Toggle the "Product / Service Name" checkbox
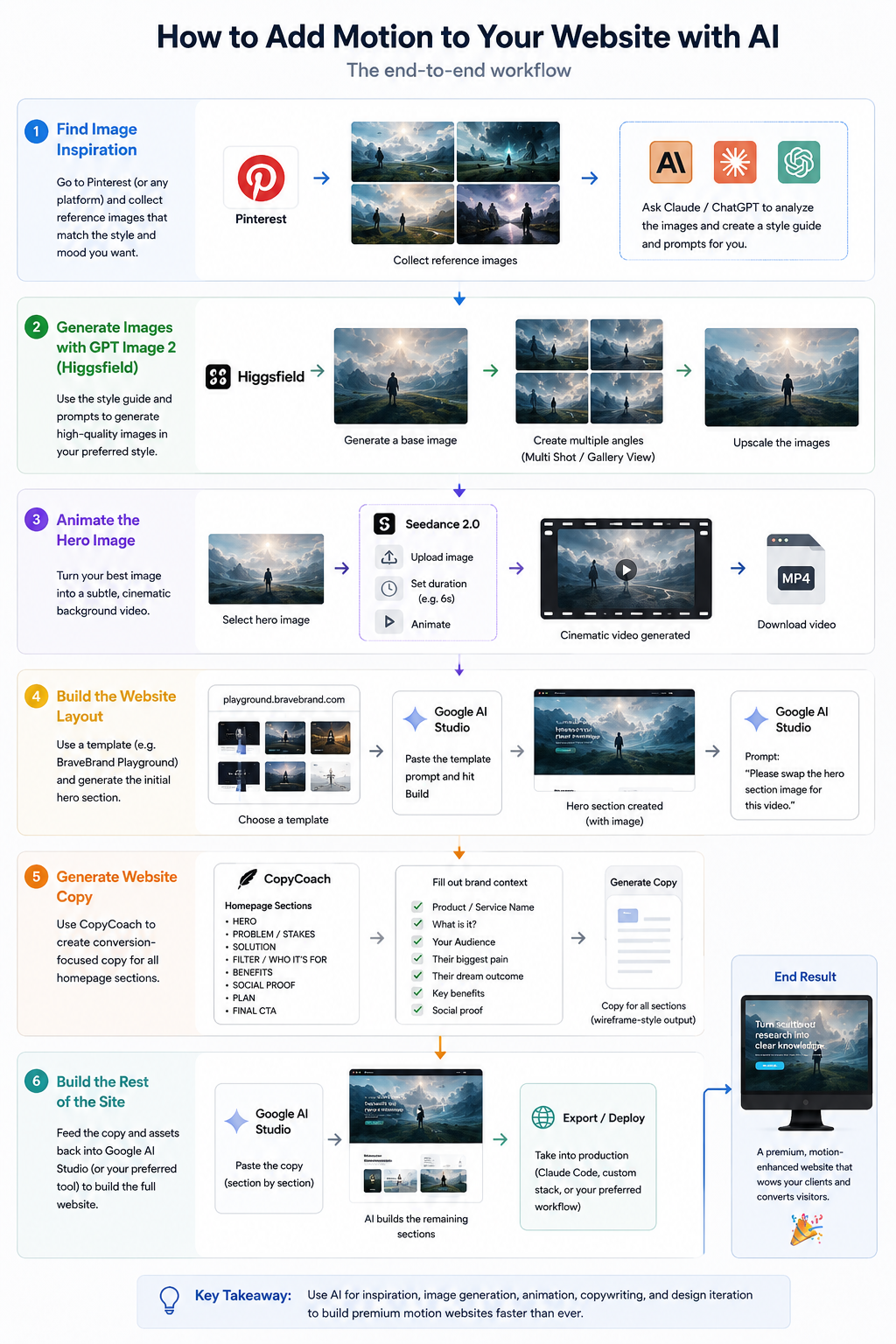Screen dimensions: 896x1344 417,906
